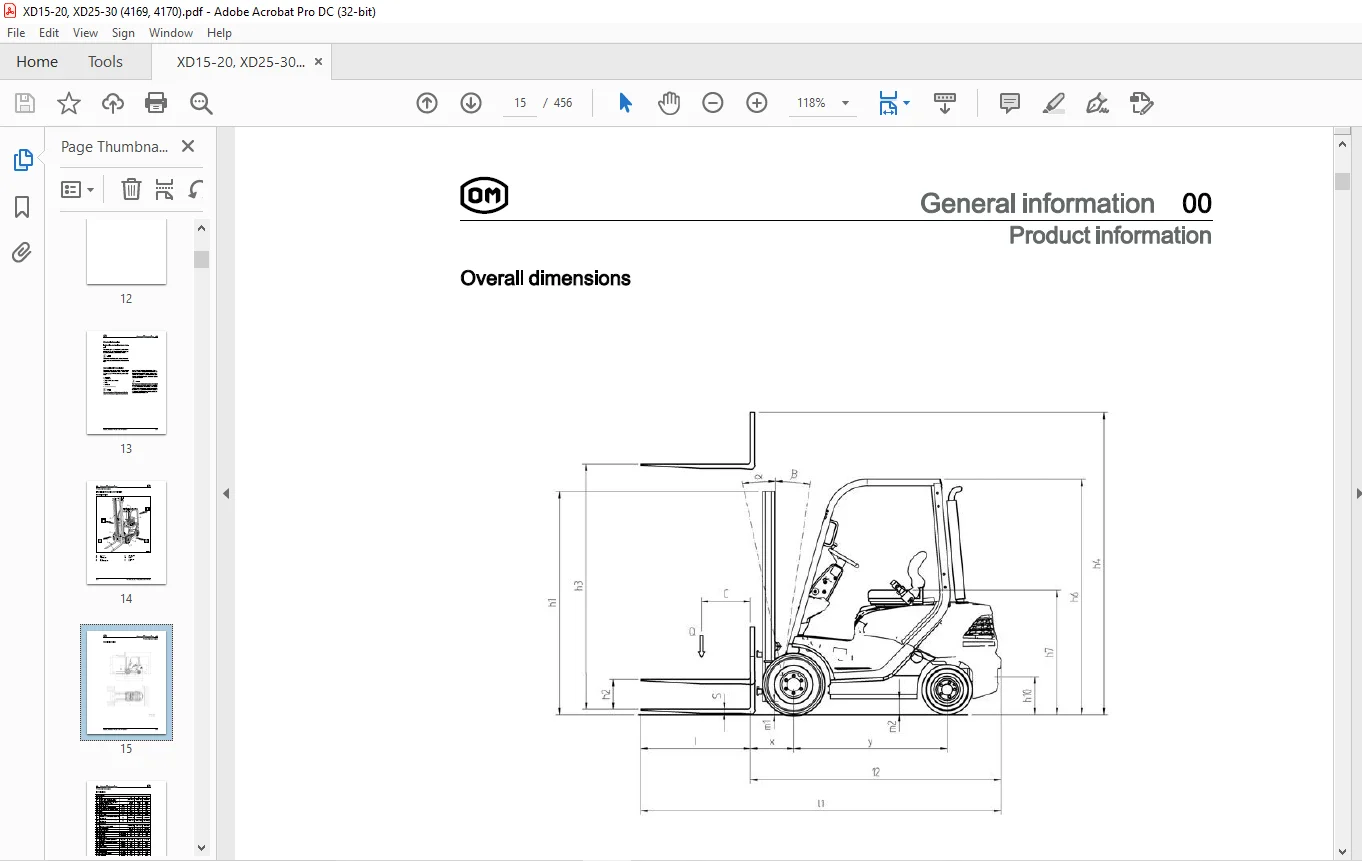Click the Overall dimensions heading

coord(545,278)
